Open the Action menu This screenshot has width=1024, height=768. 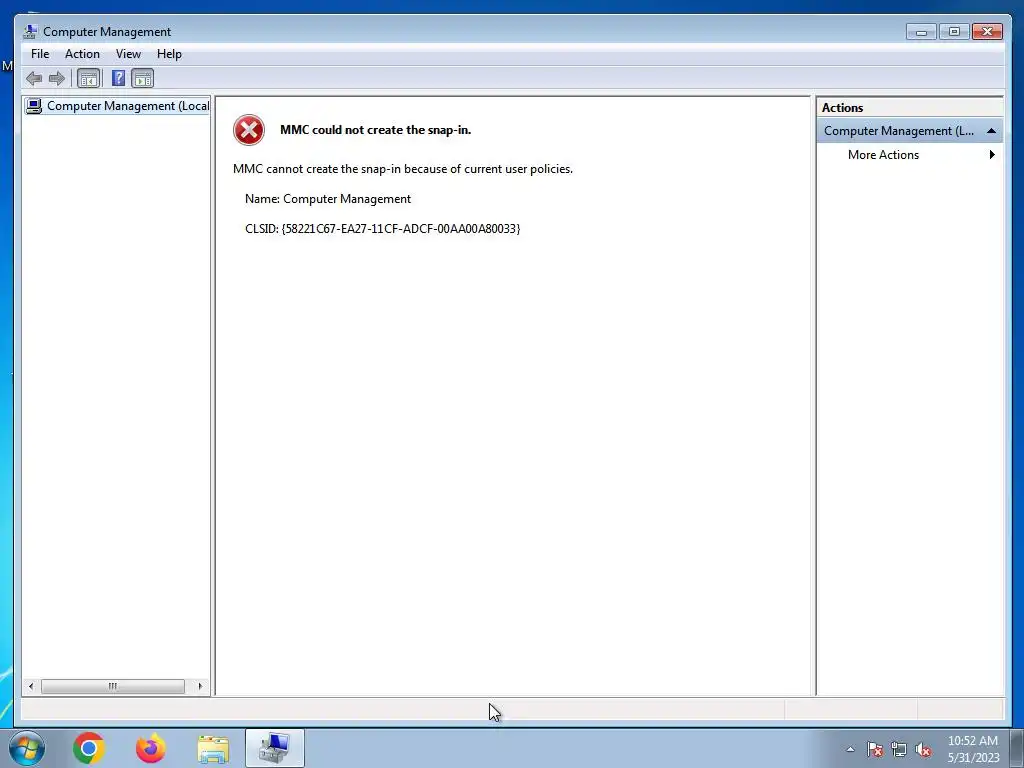[82, 54]
